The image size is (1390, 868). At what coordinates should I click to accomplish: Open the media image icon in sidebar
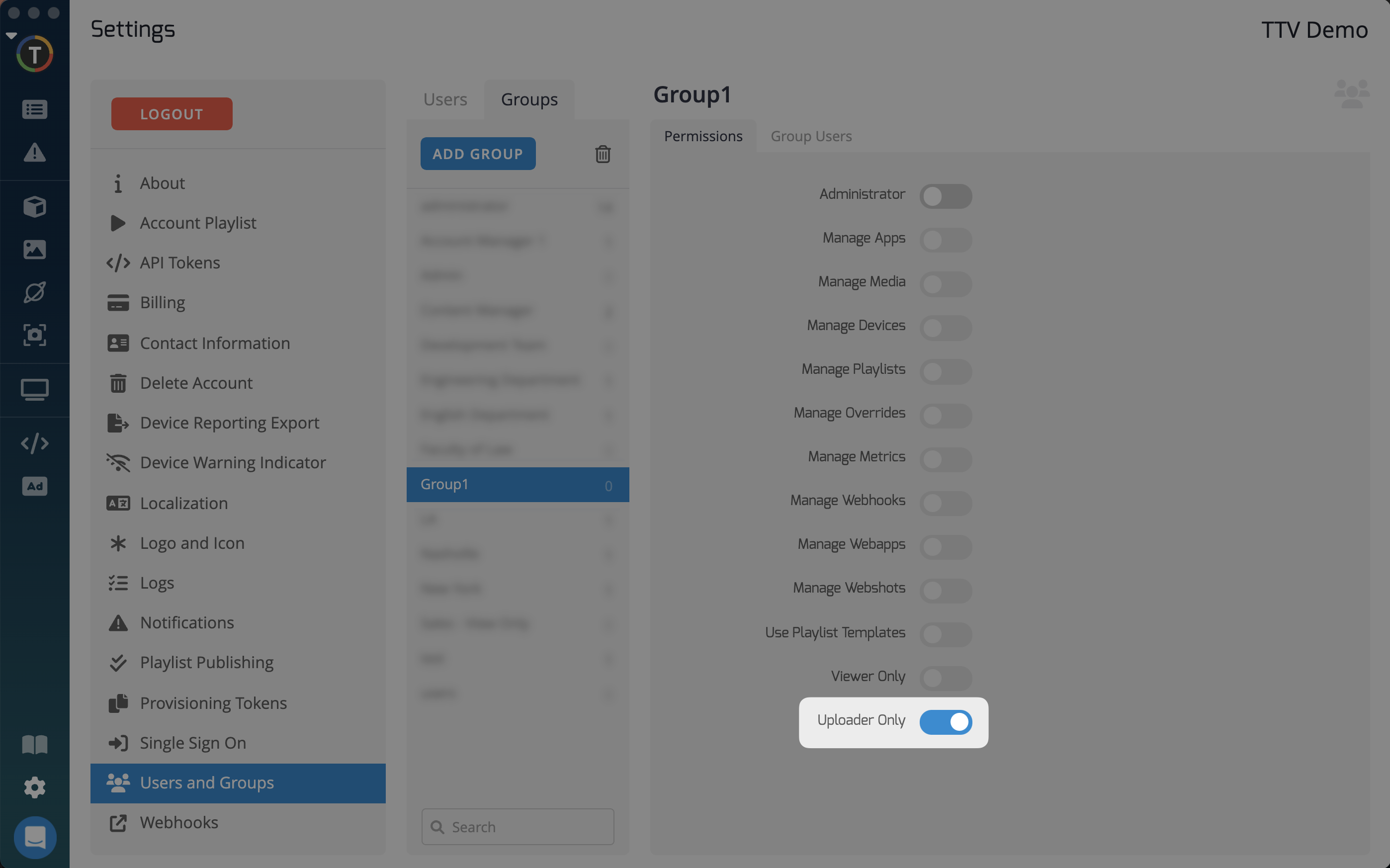34,249
